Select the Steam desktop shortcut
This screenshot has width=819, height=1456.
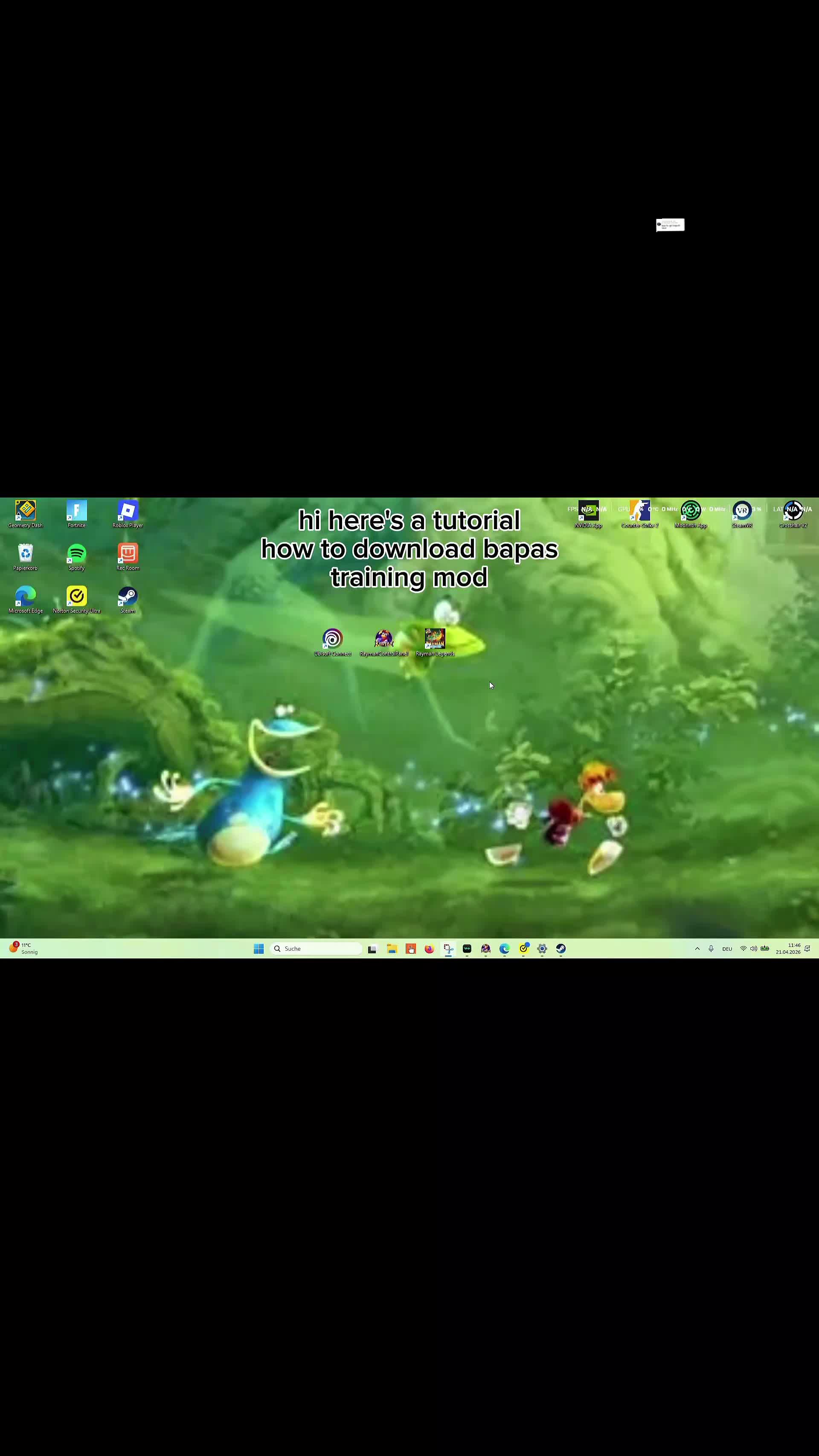coord(128,600)
